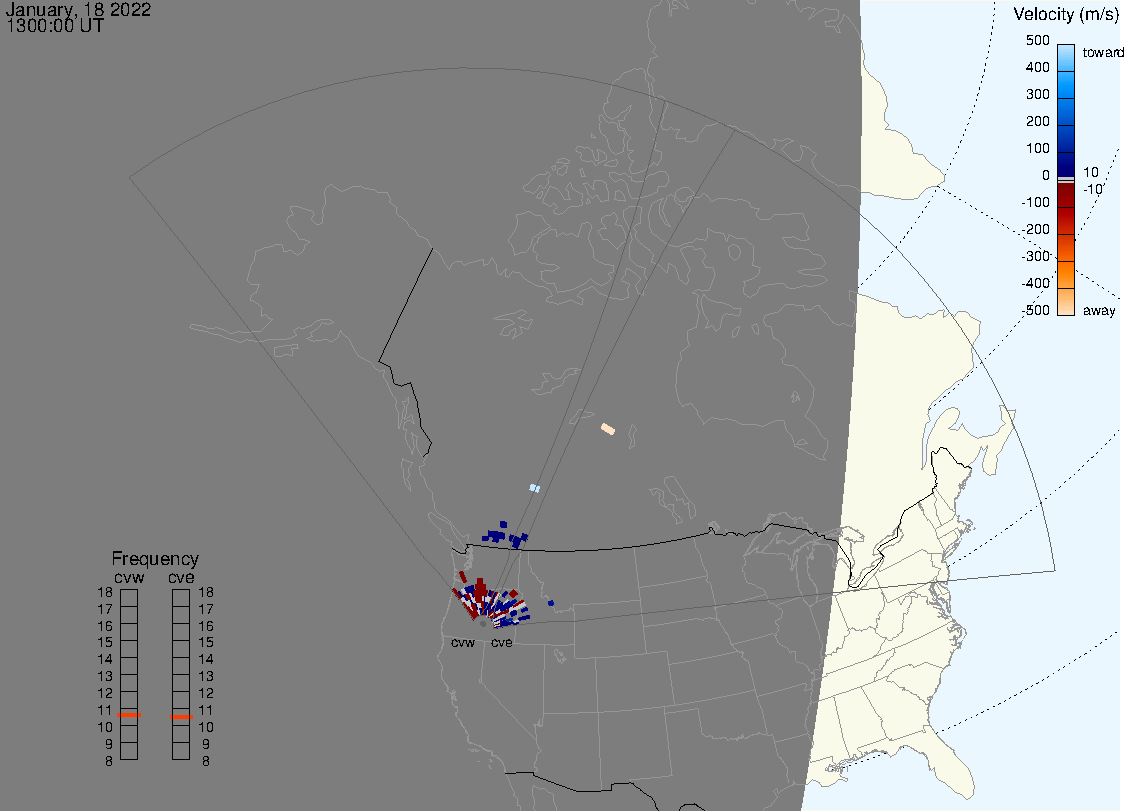Click the -10 threshold label beside colorbar
The image size is (1124, 811).
tap(1092, 189)
